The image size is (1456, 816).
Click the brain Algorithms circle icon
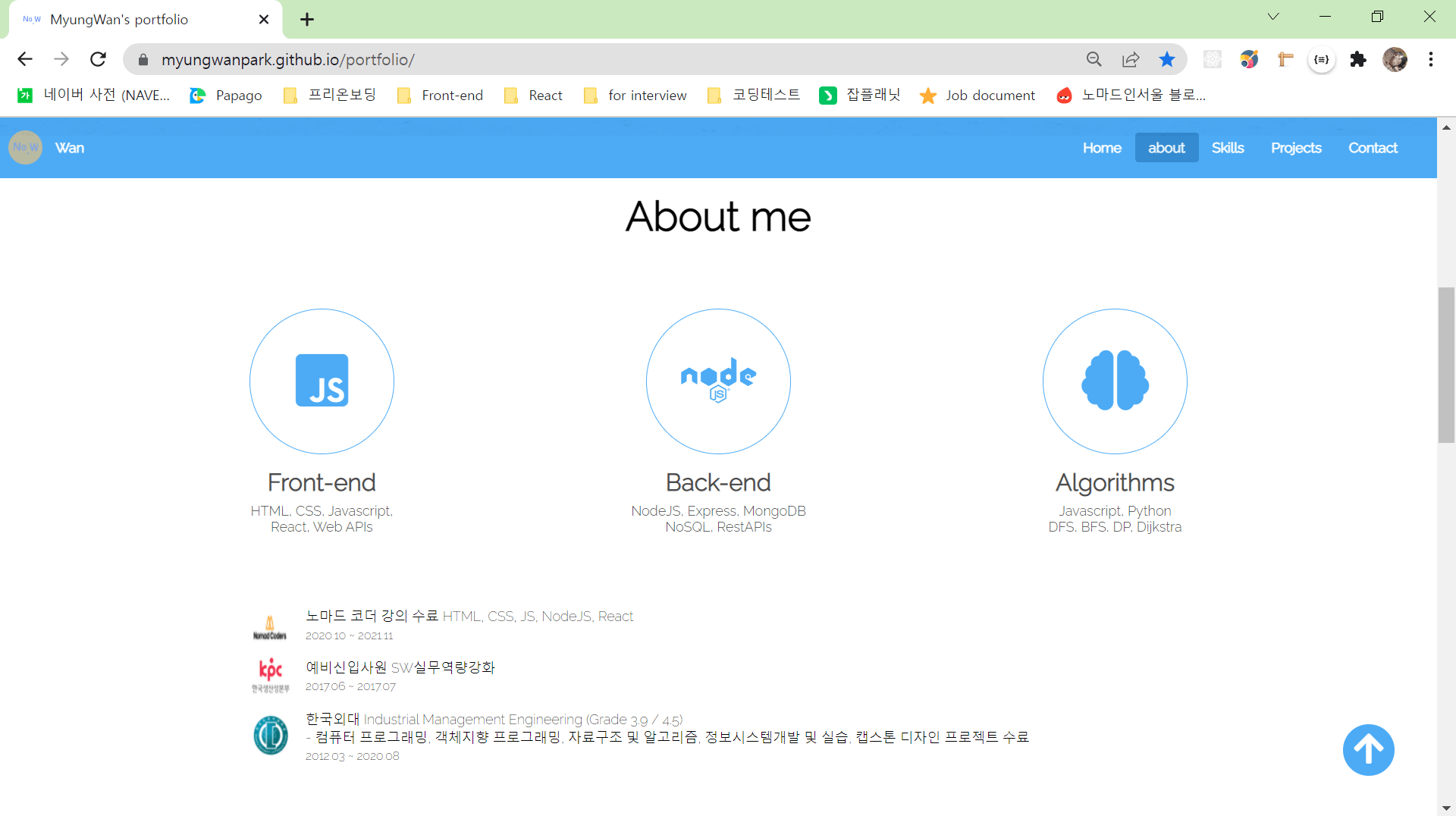(1115, 381)
